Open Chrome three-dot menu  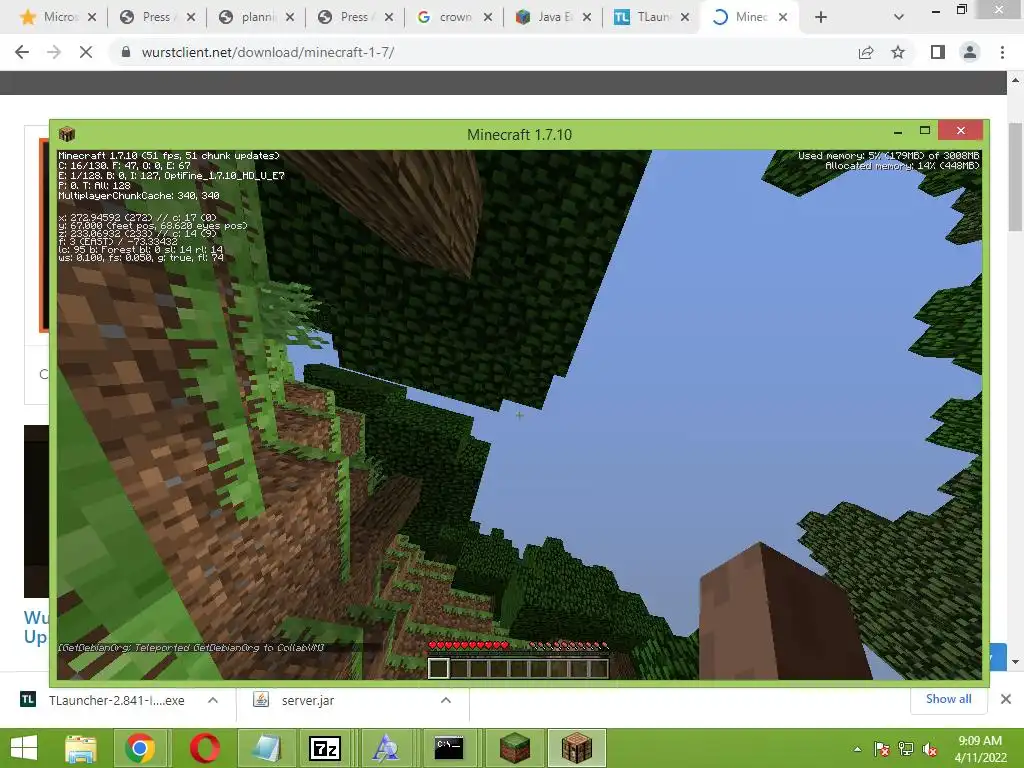pos(1002,52)
